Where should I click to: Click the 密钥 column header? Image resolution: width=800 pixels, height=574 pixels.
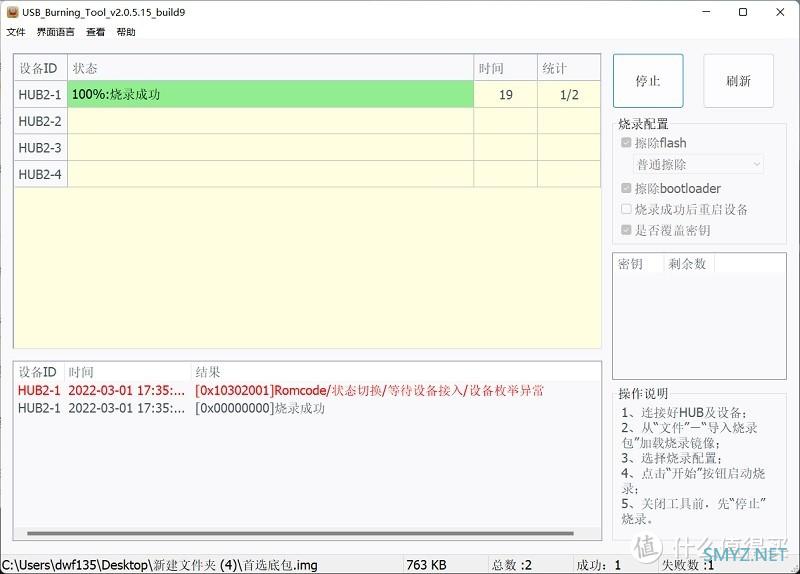click(638, 264)
